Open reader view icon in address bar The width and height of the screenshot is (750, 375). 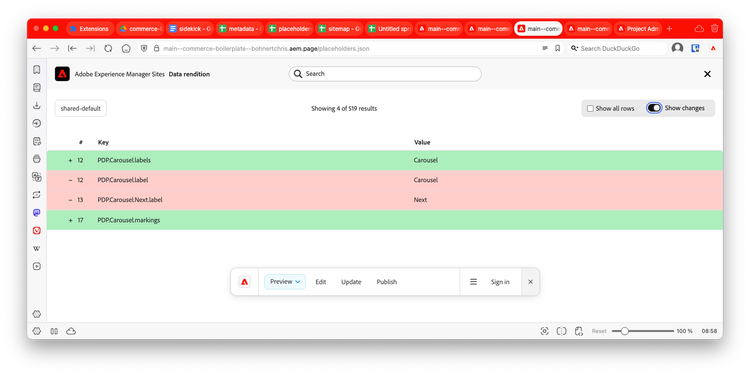545,48
